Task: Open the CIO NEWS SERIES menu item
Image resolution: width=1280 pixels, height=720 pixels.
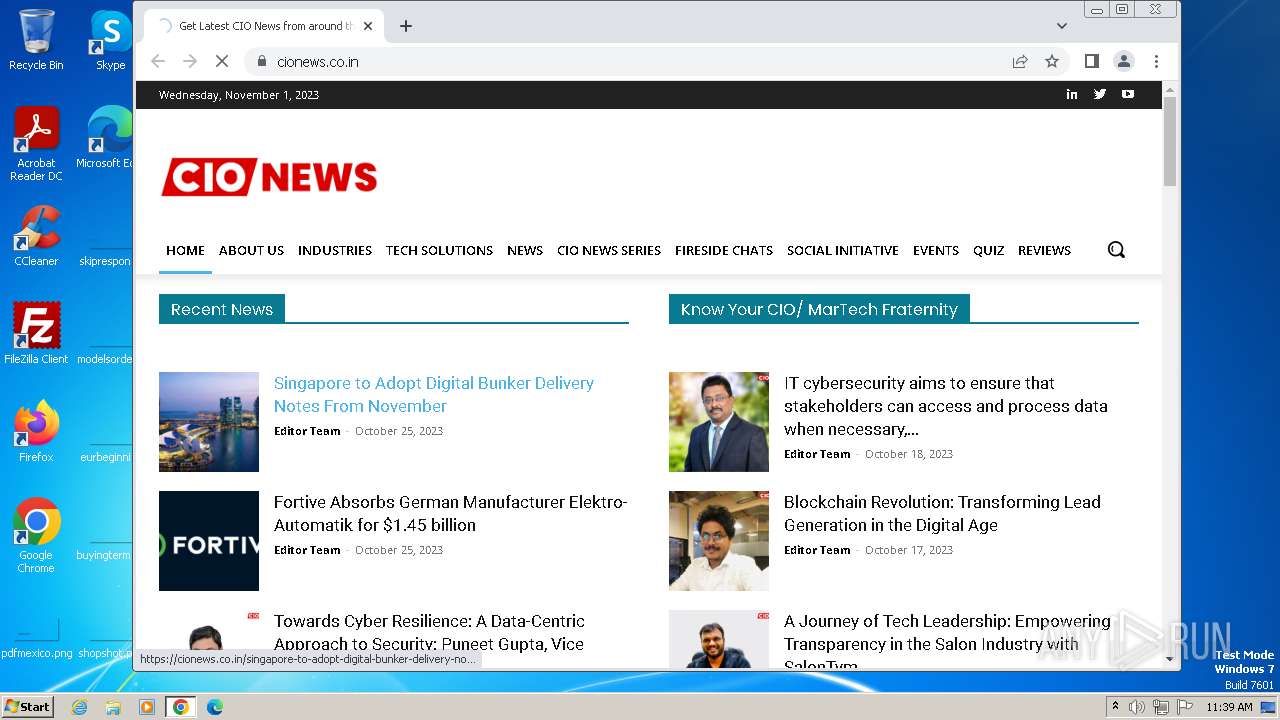Action: coord(609,250)
